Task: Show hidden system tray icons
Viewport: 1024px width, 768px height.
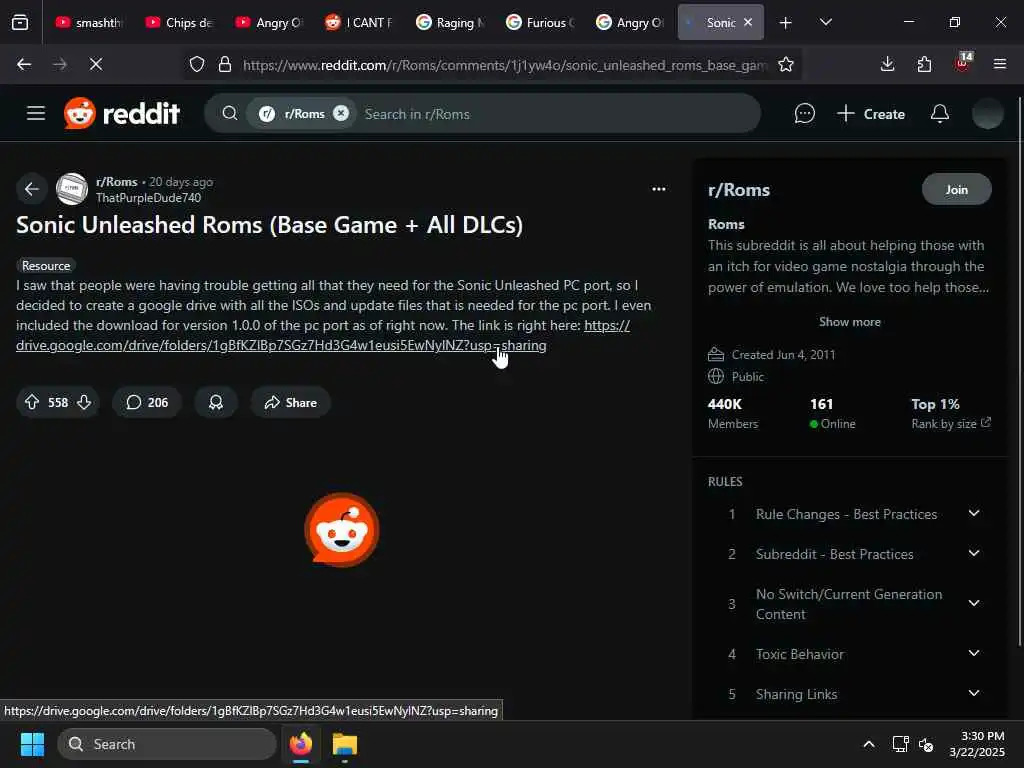Action: [x=869, y=744]
